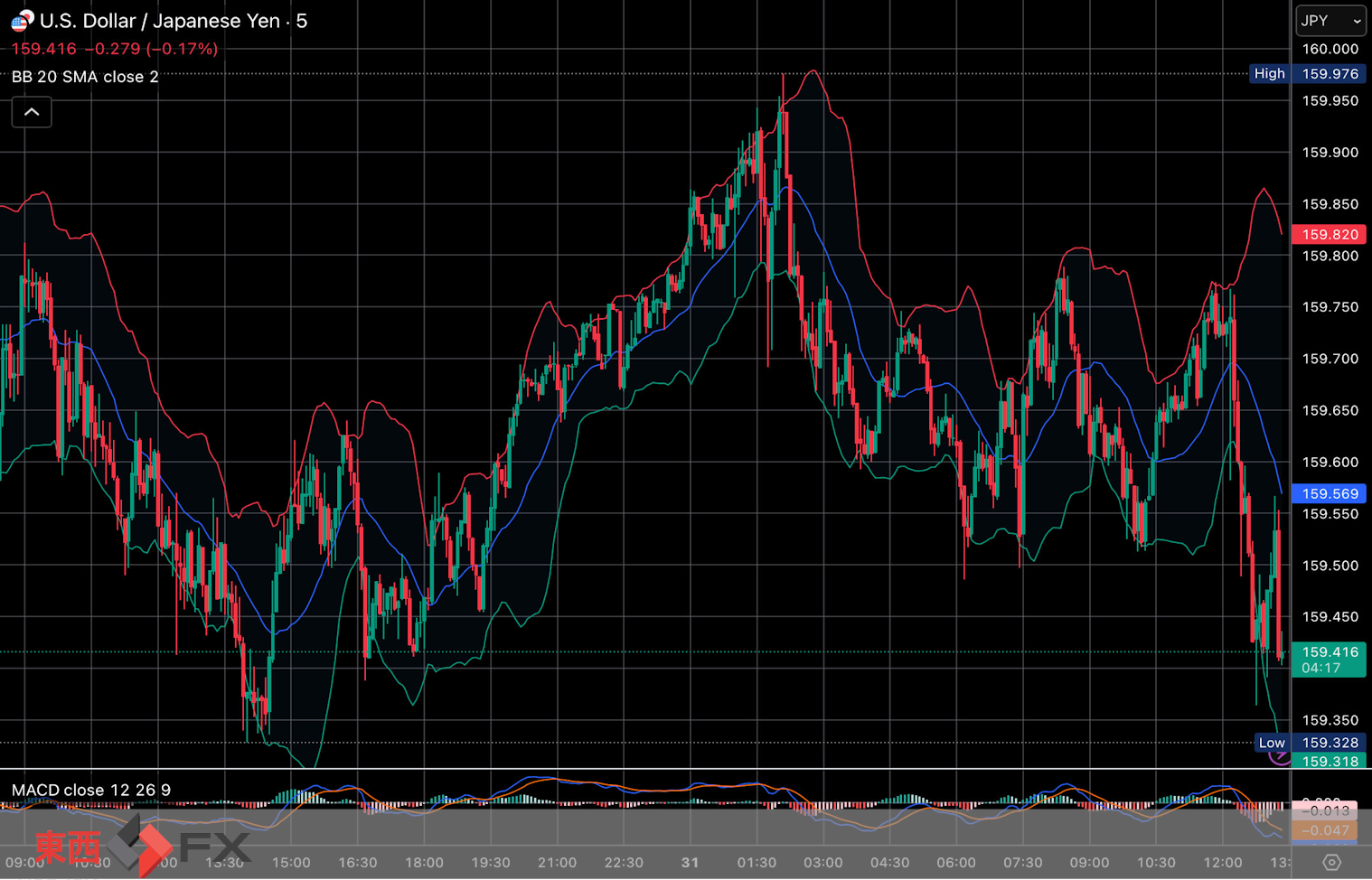Collapse the indicator legend with chevron button
Screen dimensions: 1372x880
(32, 112)
